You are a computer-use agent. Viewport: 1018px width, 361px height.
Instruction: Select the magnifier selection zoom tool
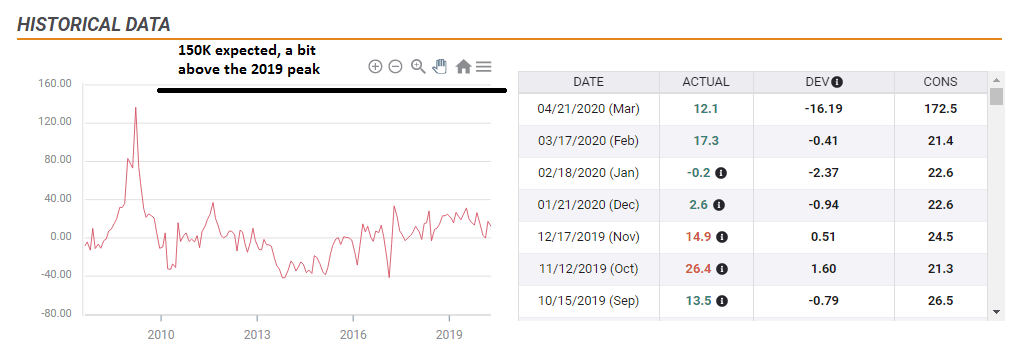(418, 66)
